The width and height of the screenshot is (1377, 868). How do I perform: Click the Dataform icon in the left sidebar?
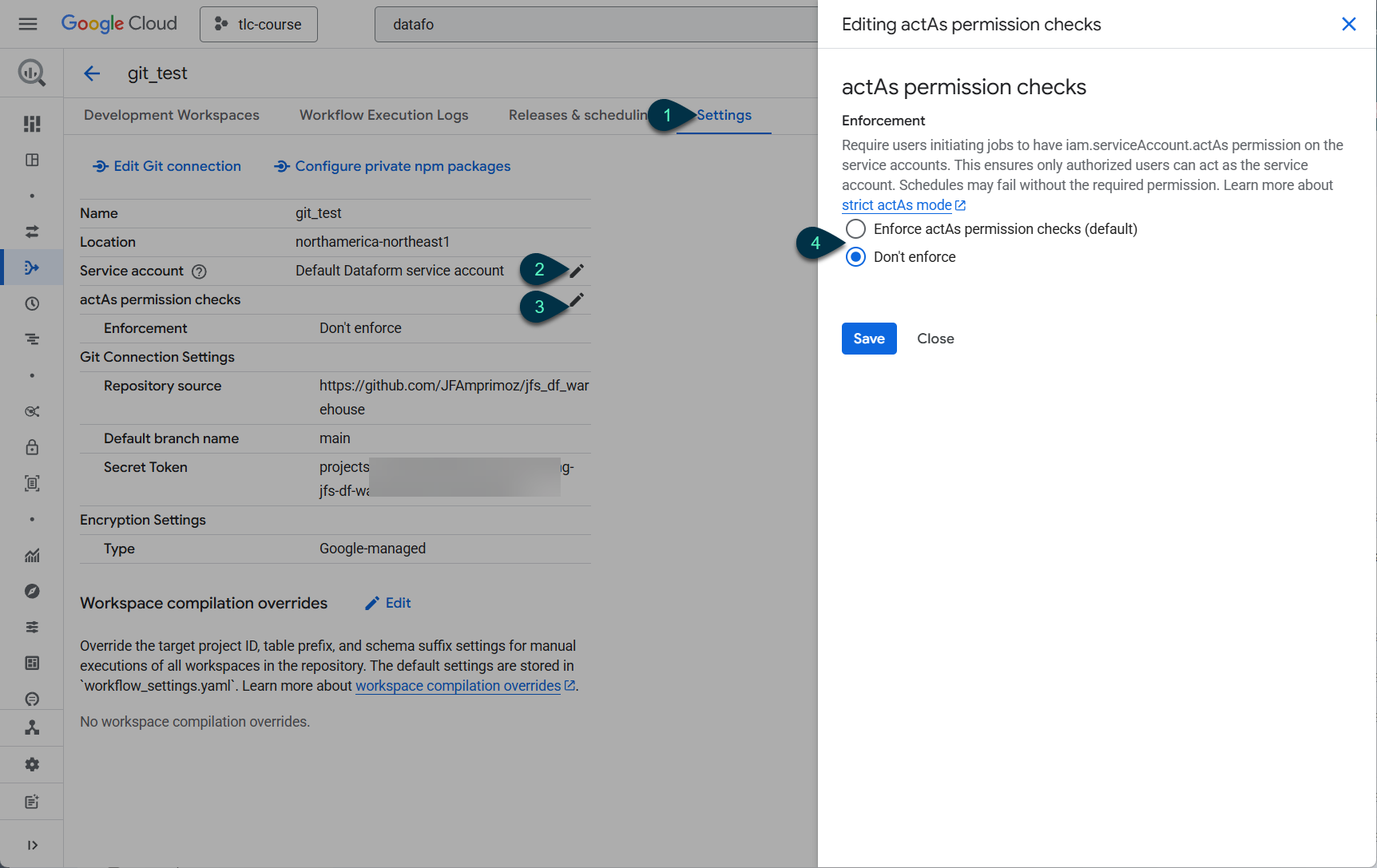32,268
